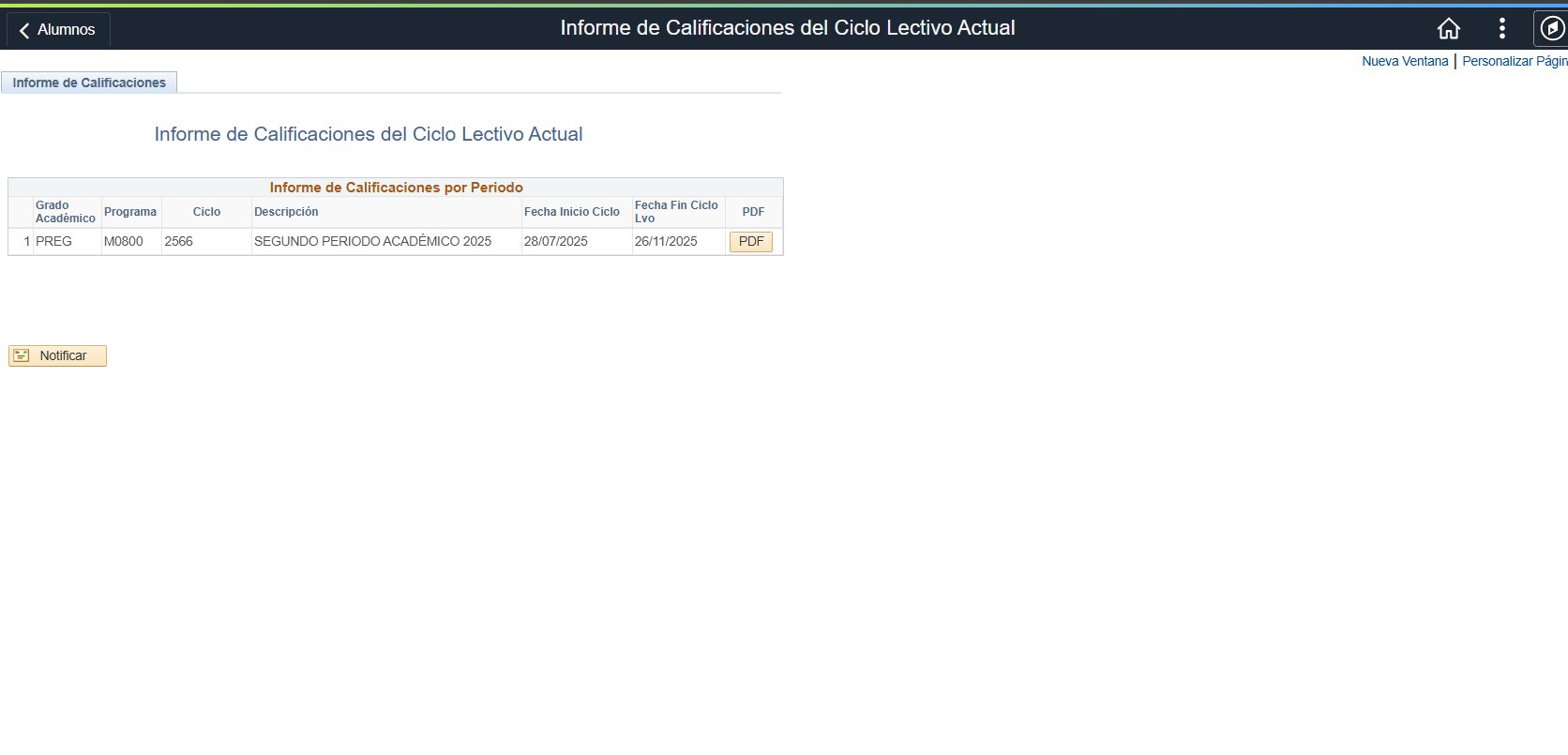Click the Informe de Calificaciones por Periodo title

click(x=396, y=188)
